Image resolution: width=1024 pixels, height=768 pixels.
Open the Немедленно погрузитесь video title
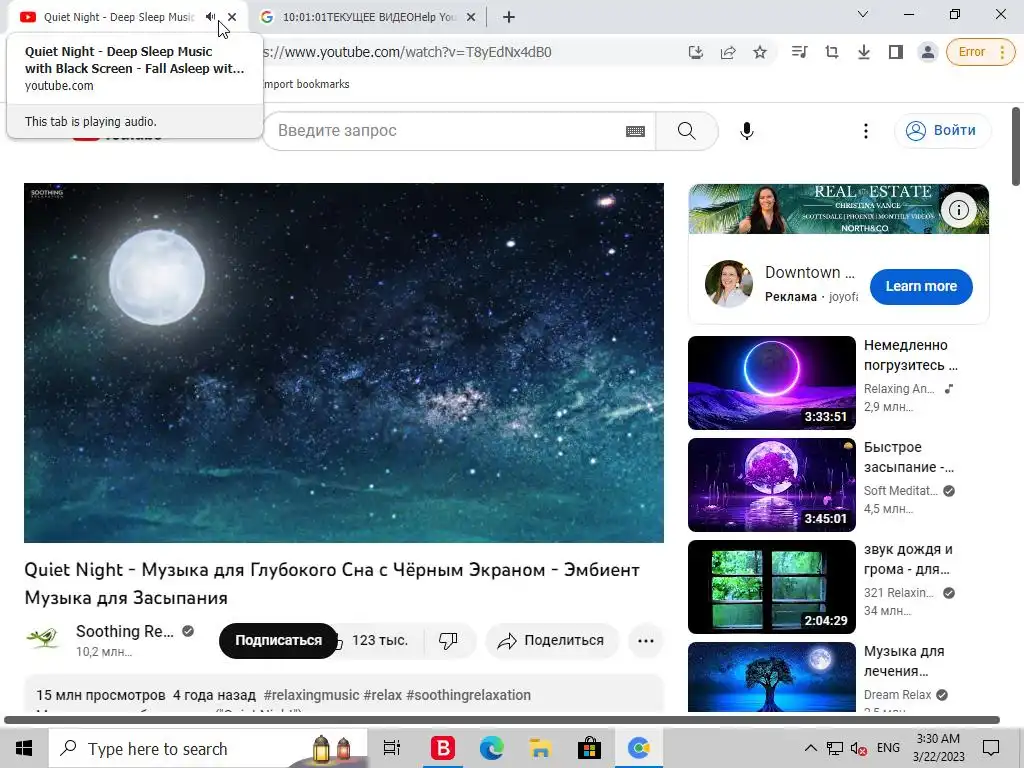(910, 355)
